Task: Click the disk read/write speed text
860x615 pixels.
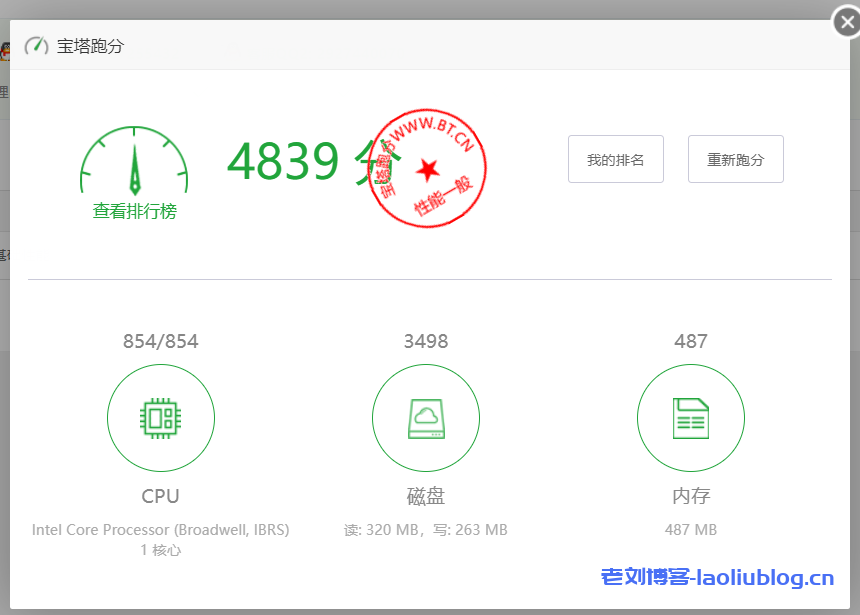Action: 425,530
